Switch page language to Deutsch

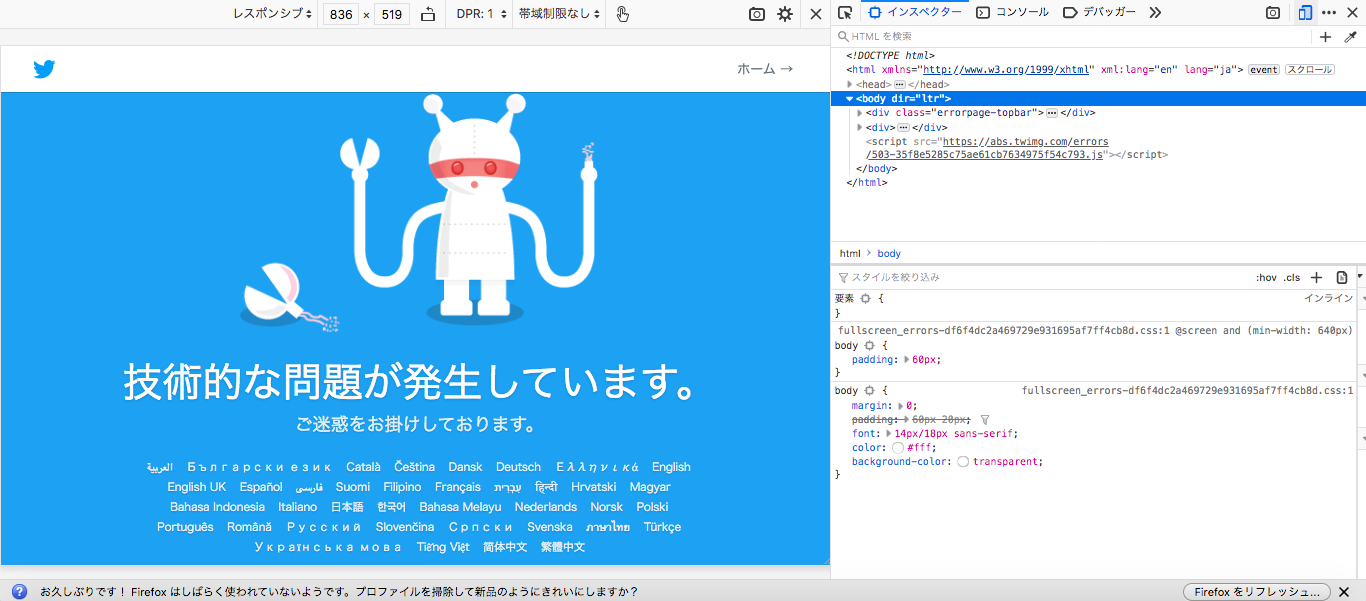coord(518,467)
